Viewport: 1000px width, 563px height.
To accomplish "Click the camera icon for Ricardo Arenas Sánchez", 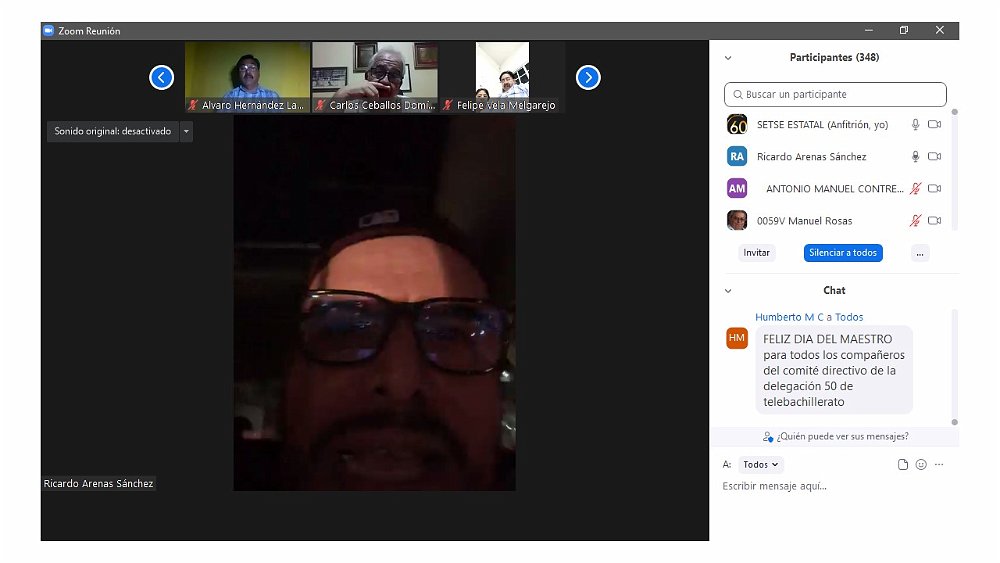I will pos(935,157).
